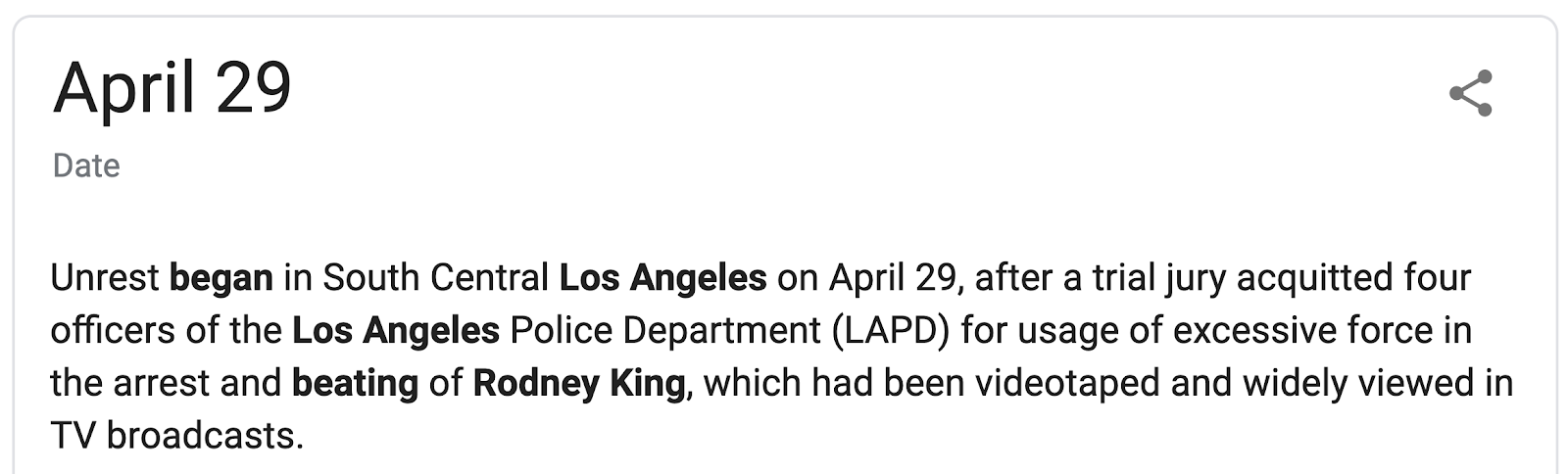
Task: Click the "Date" subtitle label
Action: [x=86, y=166]
